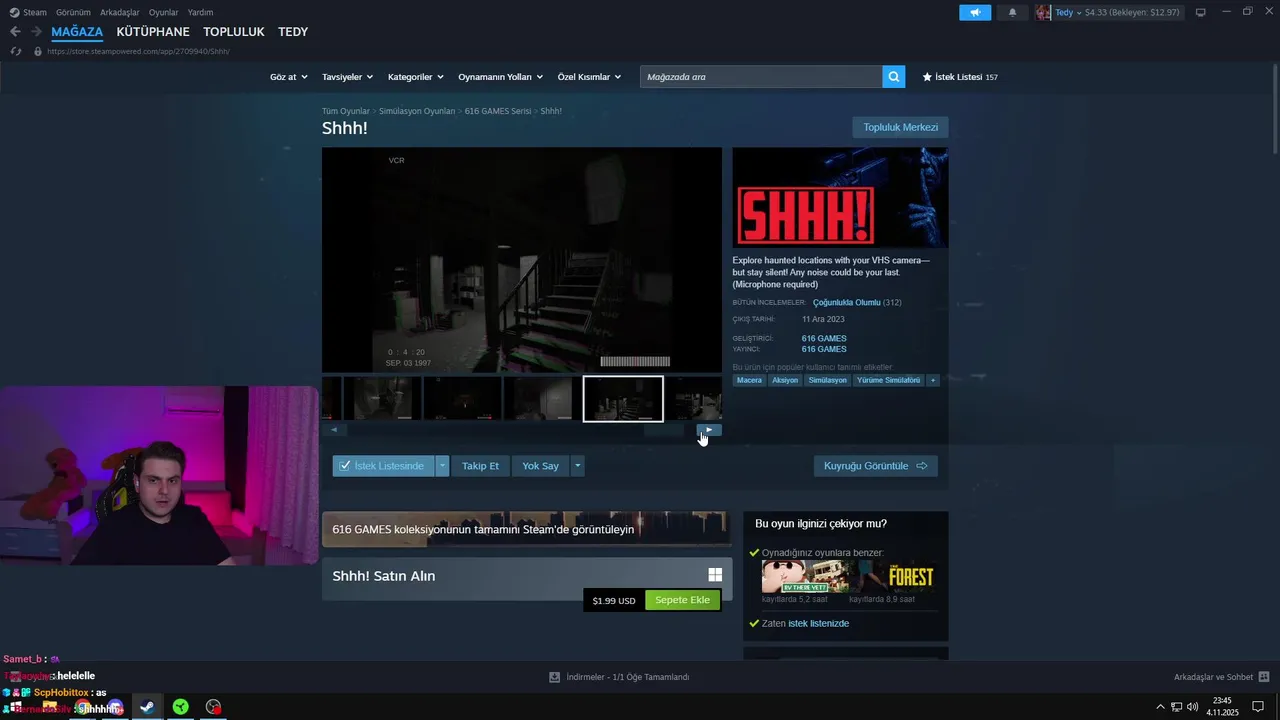
Task: Open the Kategoriler dropdown
Action: pos(415,77)
